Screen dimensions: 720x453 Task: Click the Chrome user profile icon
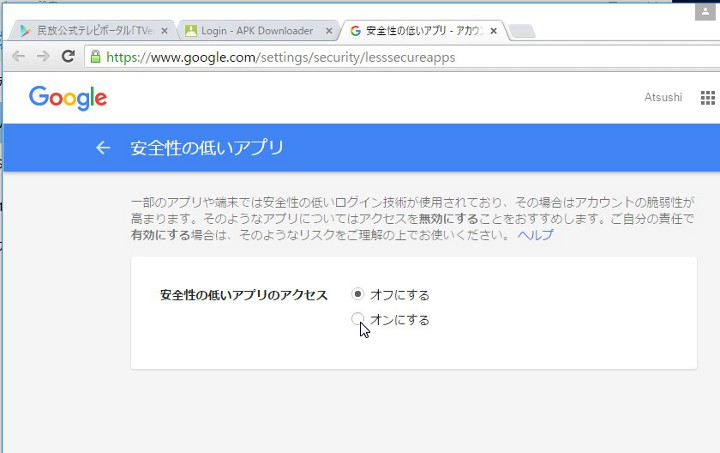pos(705,12)
